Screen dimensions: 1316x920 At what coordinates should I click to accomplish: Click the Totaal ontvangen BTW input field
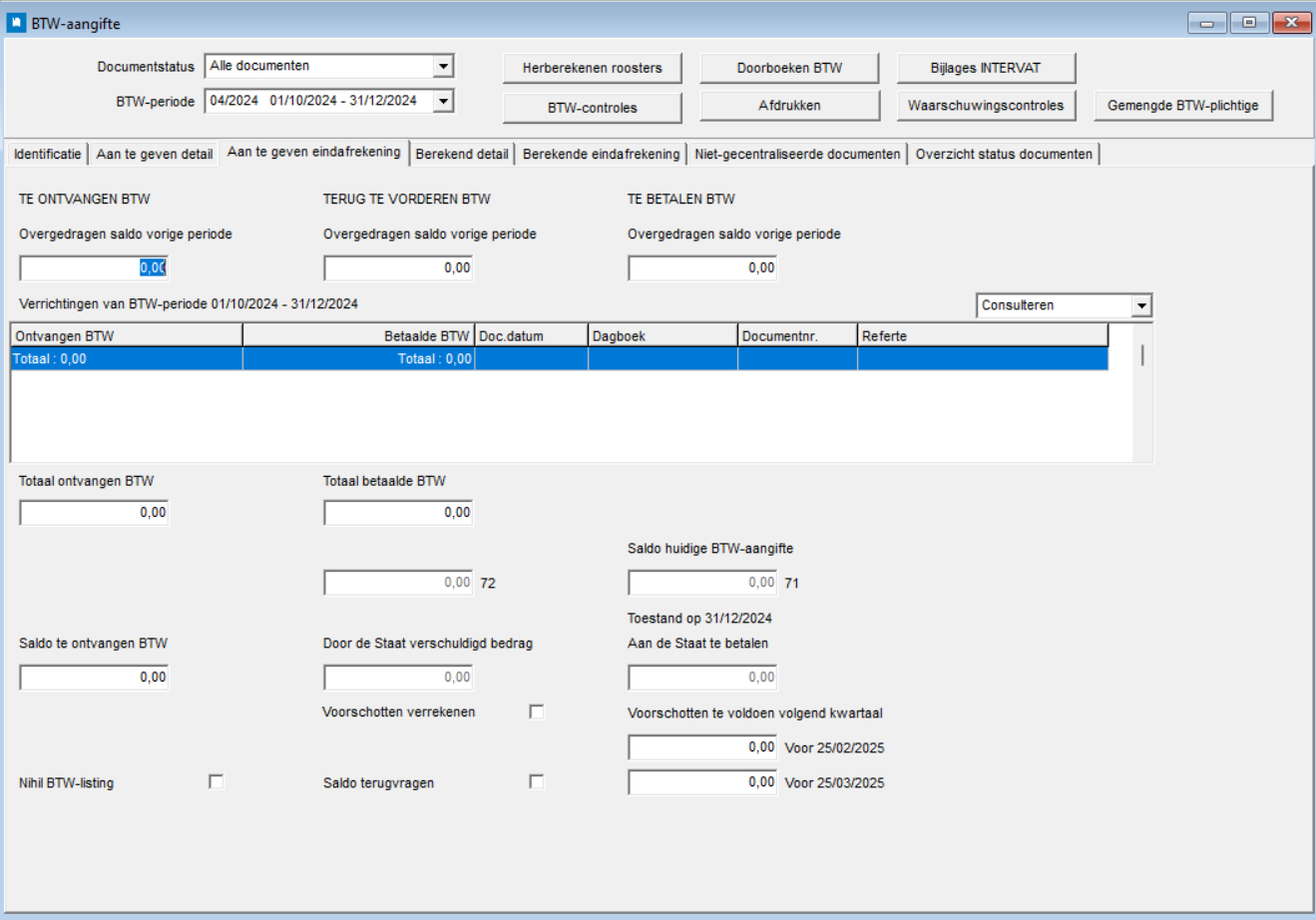[95, 513]
